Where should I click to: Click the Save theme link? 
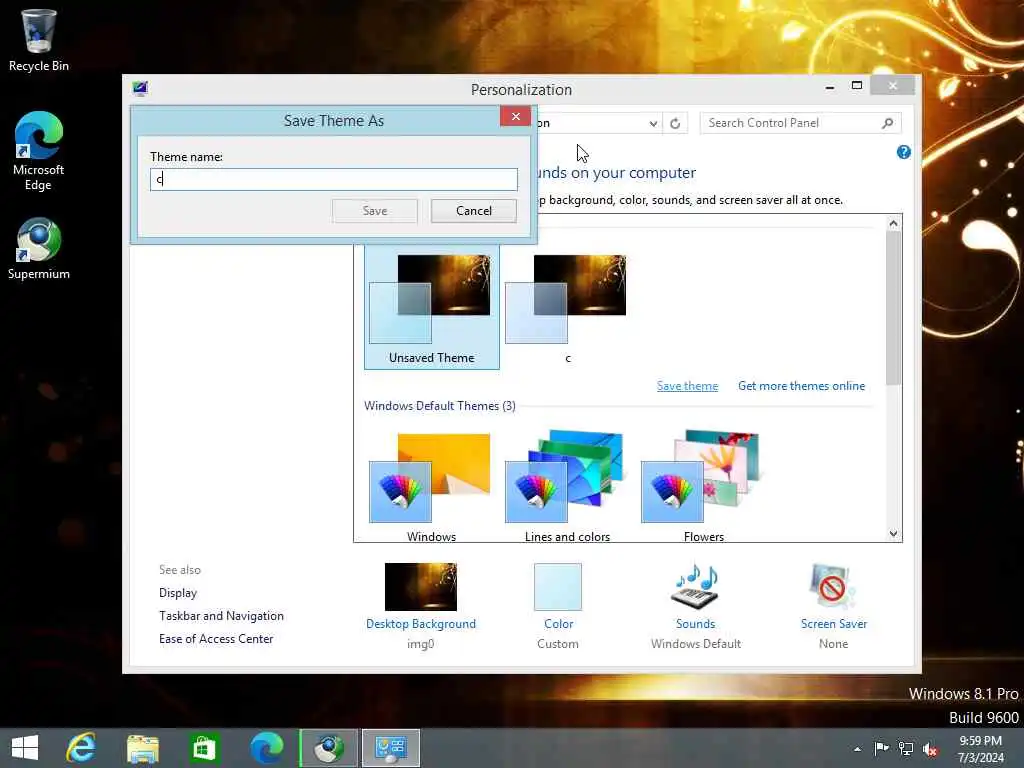tap(687, 386)
